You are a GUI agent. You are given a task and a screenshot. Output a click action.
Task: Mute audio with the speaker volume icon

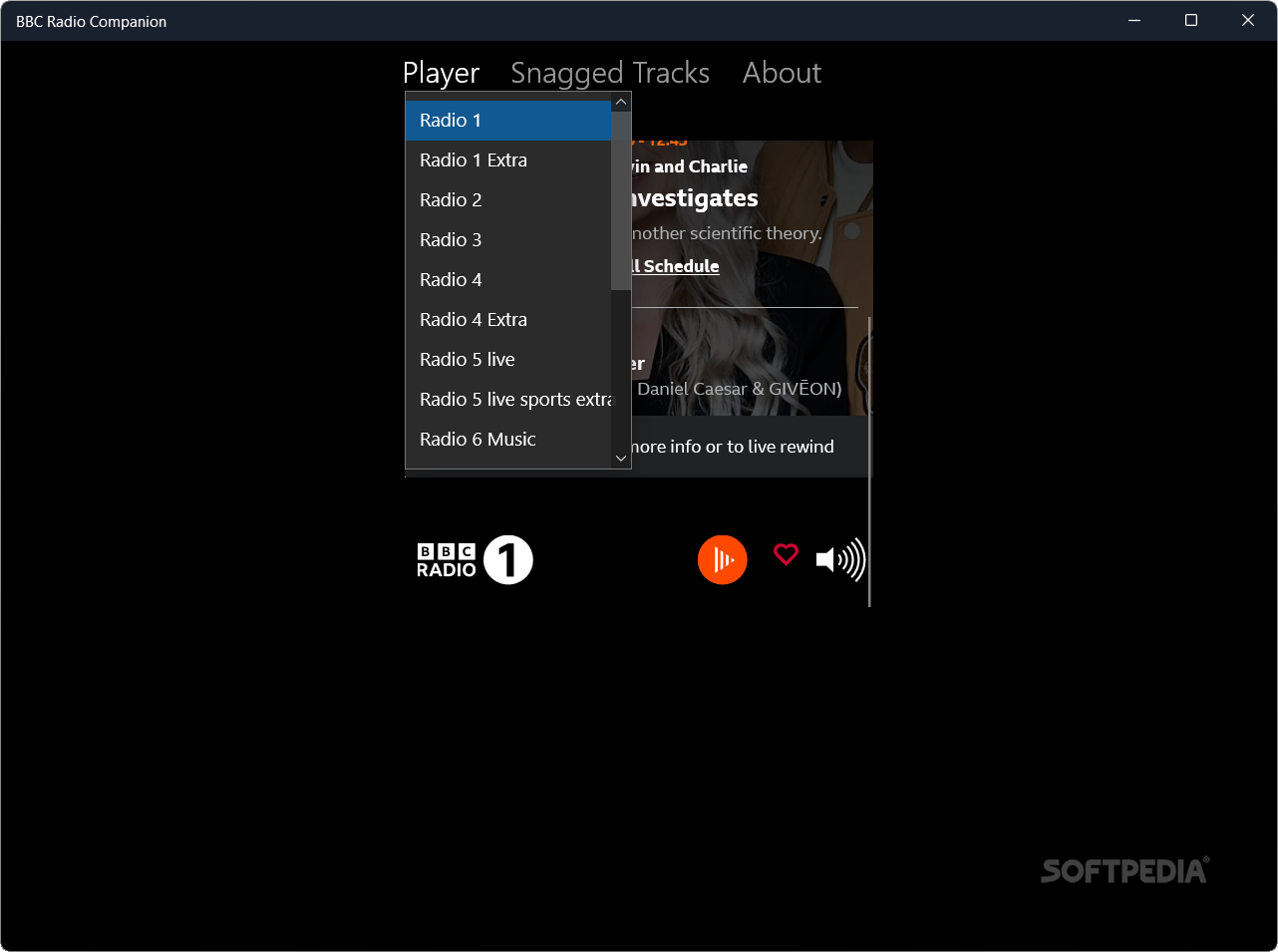[x=840, y=559]
